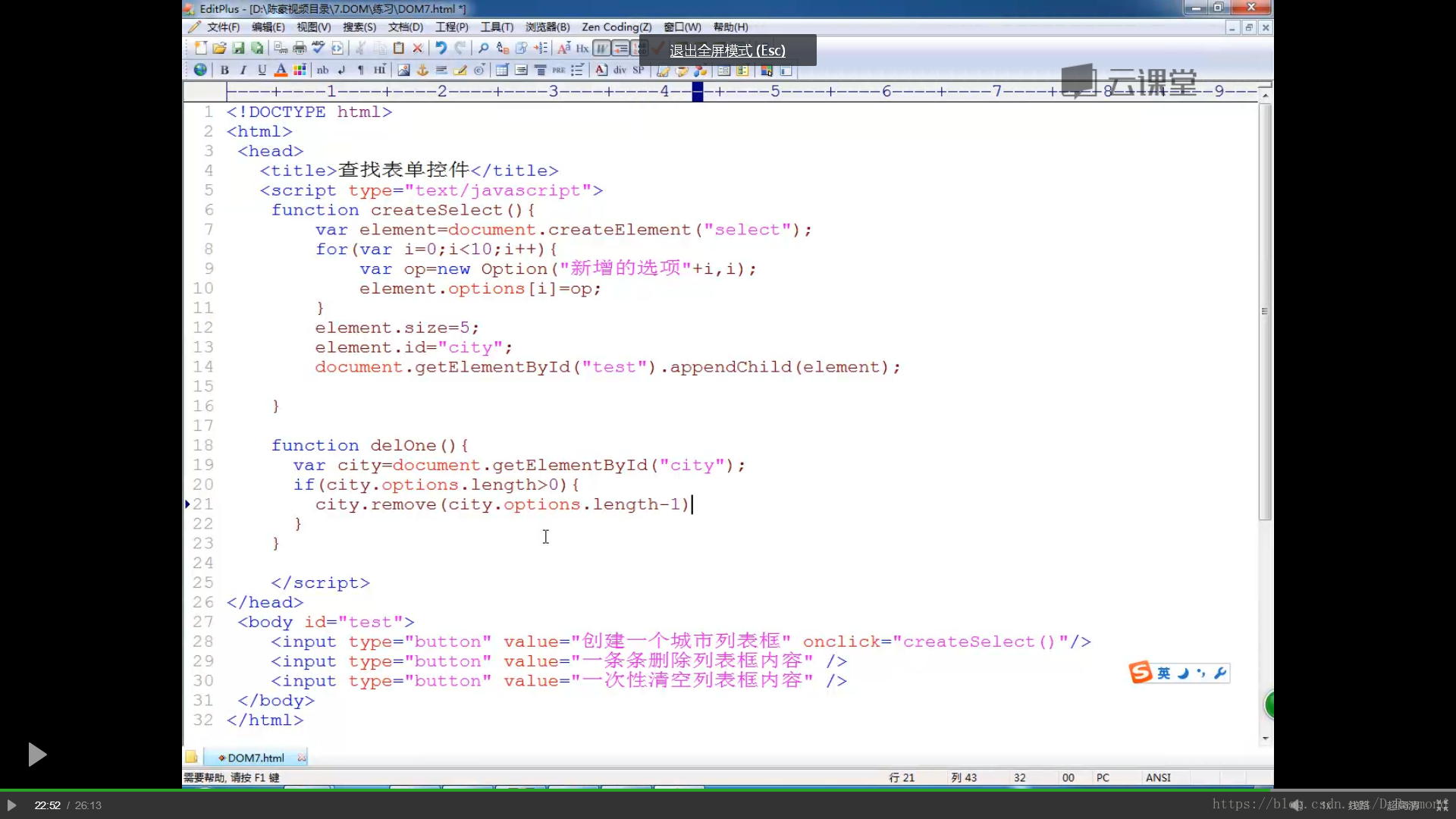The width and height of the screenshot is (1456, 819).
Task: Switch Sogou input language with 英 button
Action: click(x=1163, y=673)
